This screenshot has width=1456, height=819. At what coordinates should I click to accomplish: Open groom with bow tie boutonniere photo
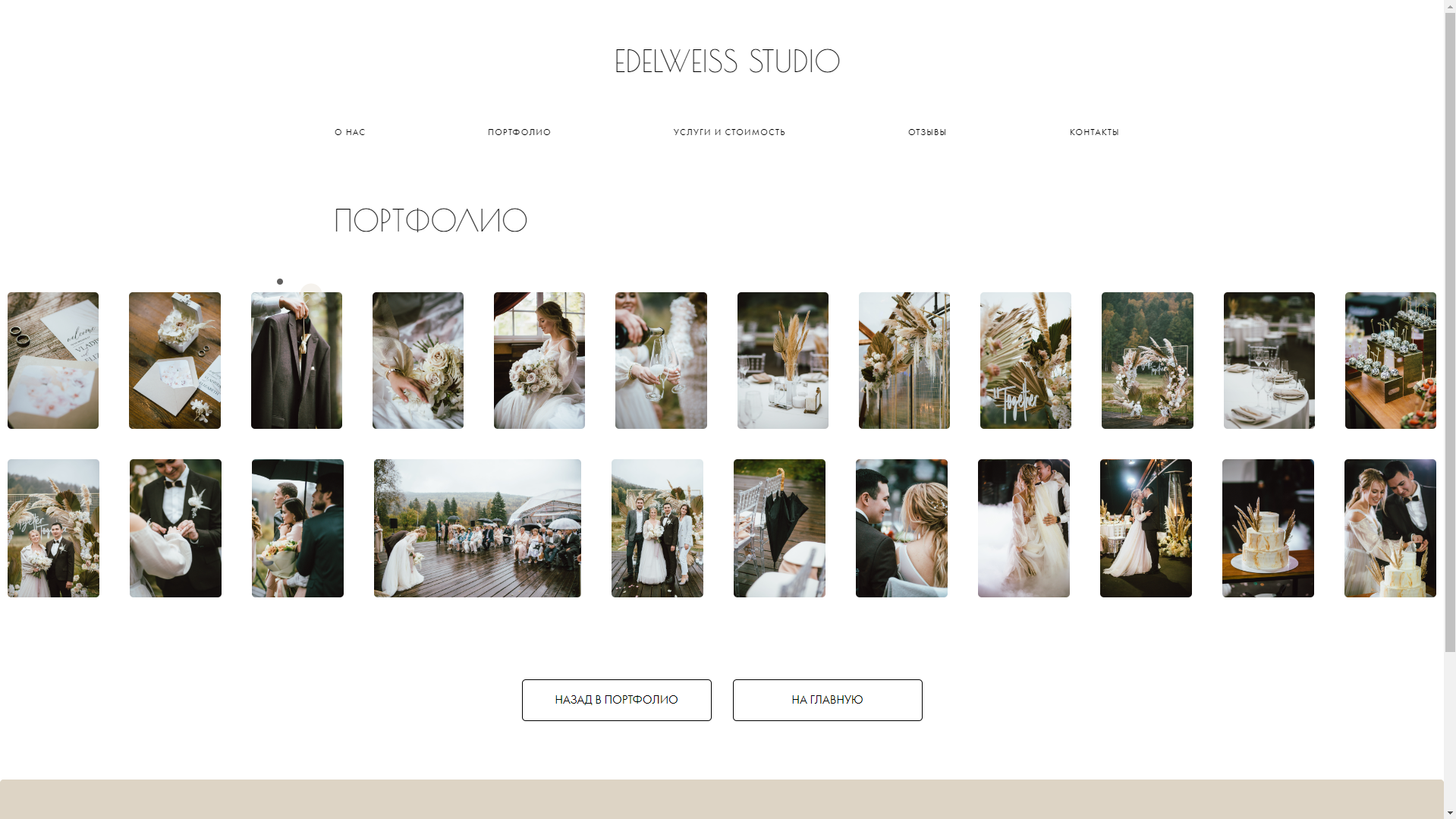pyautogui.click(x=175, y=528)
